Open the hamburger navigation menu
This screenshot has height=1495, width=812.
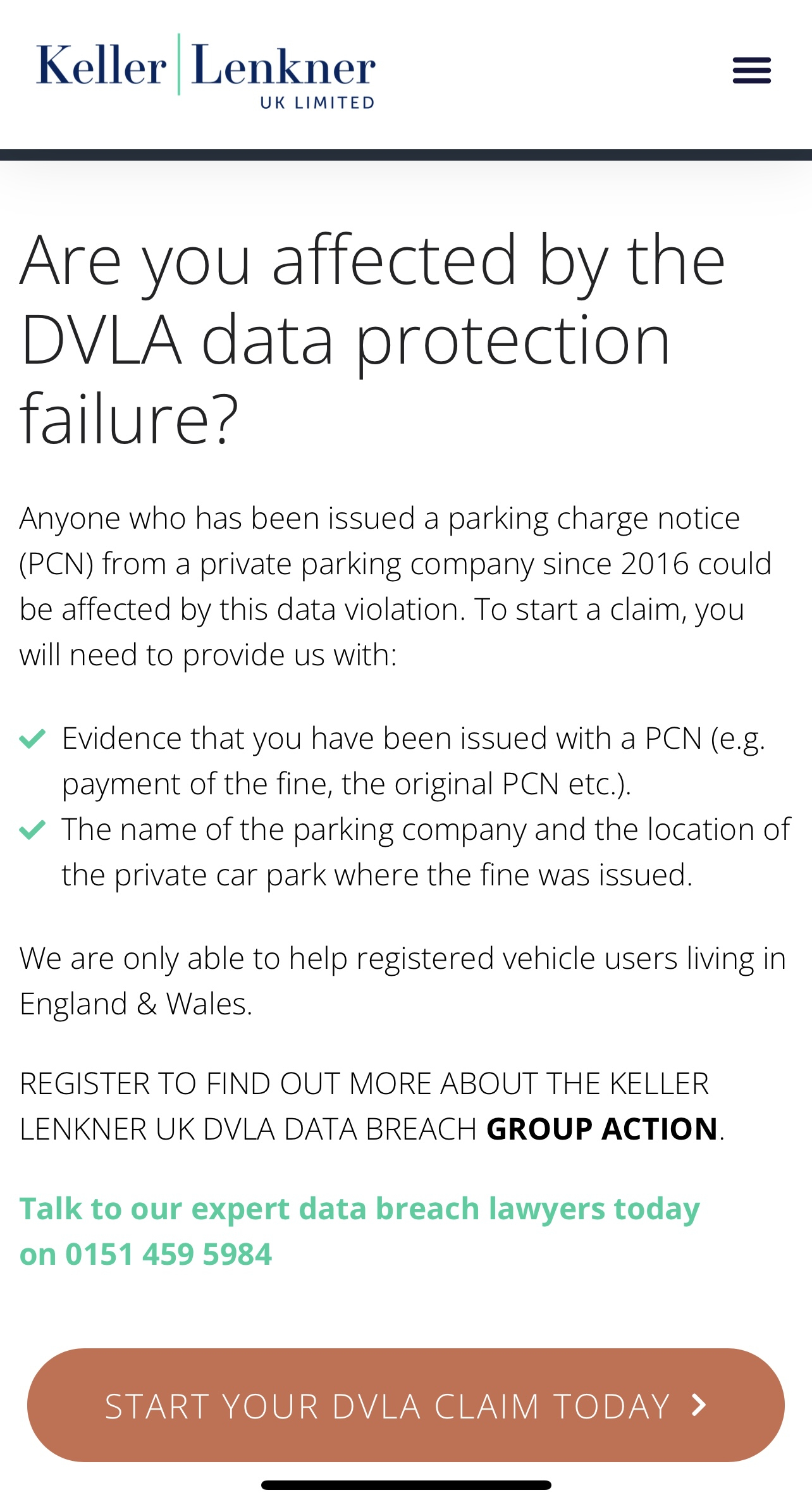(x=751, y=70)
